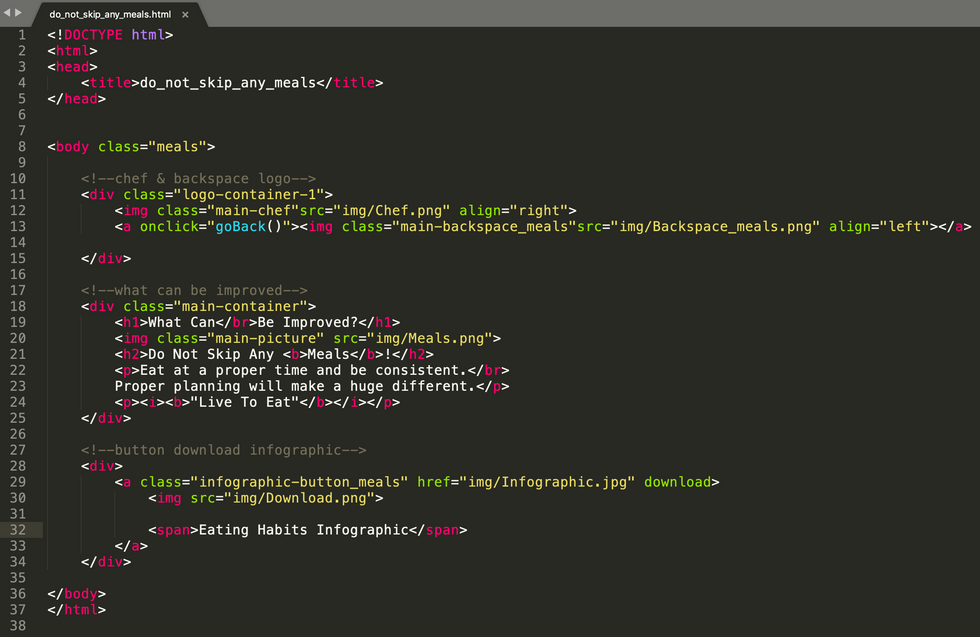The width and height of the screenshot is (980, 637).
Task: Go to previous tab with left arrow
Action: pos(7,13)
